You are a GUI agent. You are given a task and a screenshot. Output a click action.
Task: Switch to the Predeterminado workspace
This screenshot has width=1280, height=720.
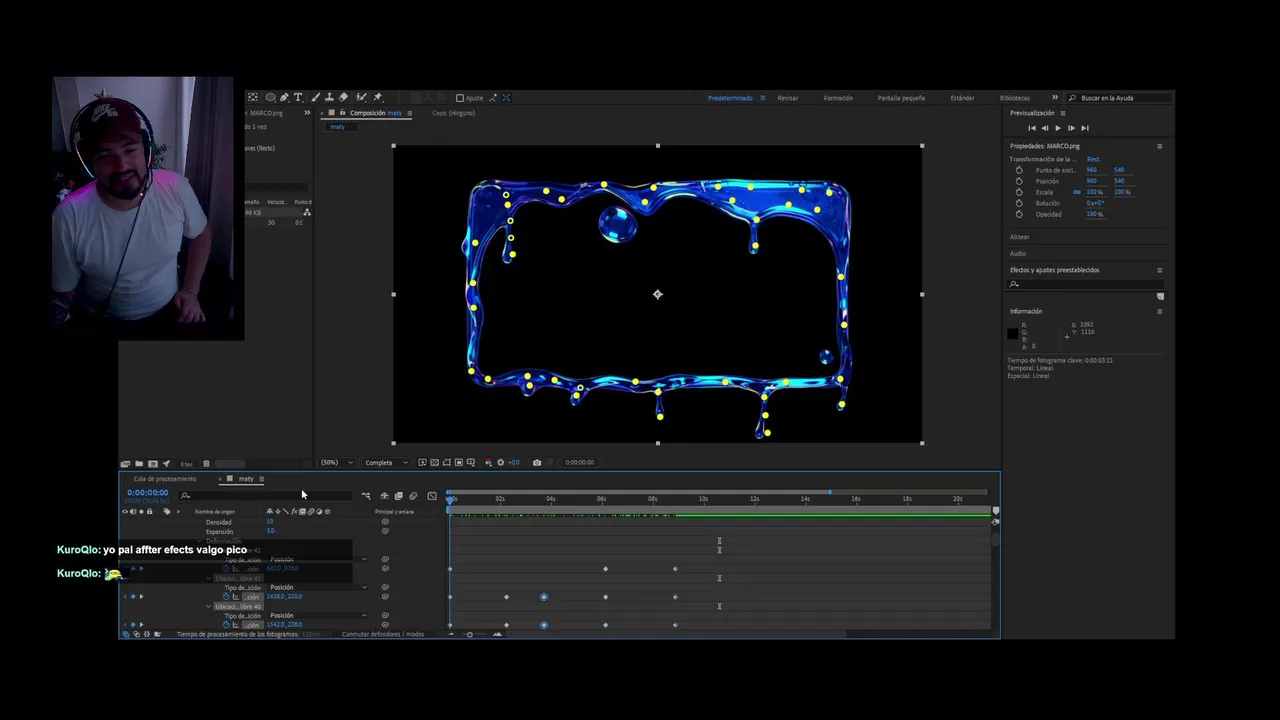(x=730, y=98)
